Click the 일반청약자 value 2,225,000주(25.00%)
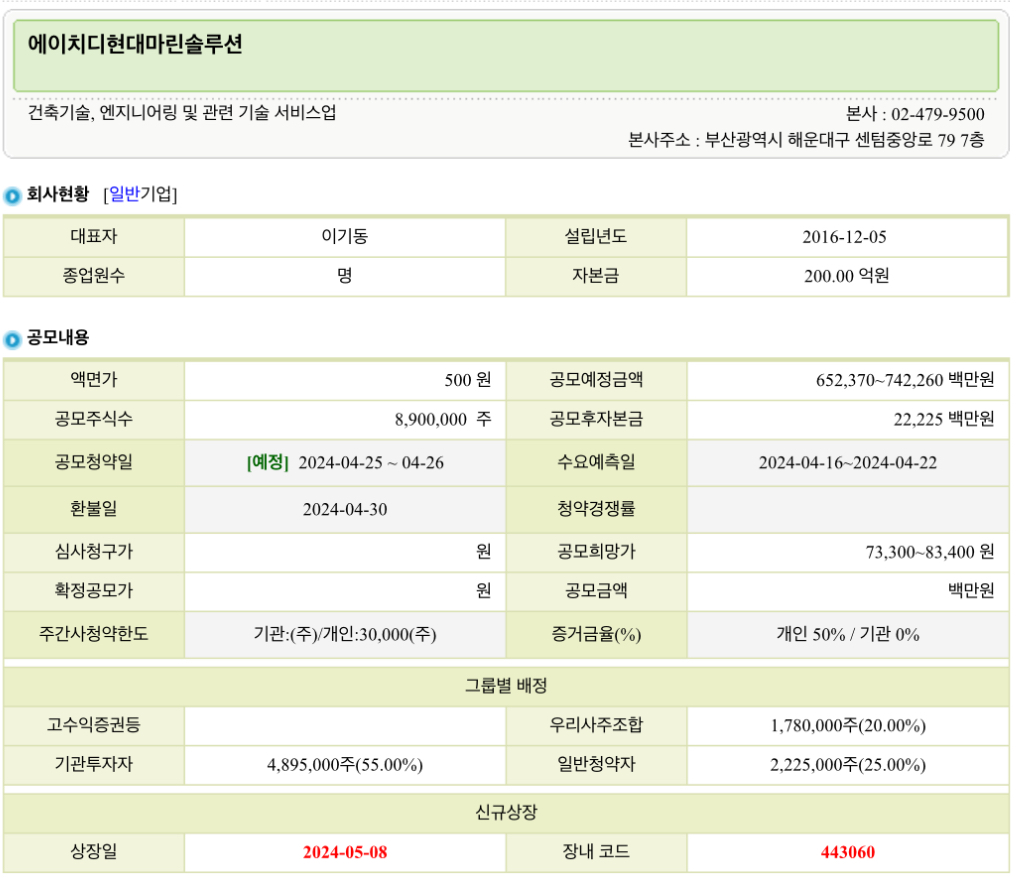This screenshot has height=878, width=1029. [848, 765]
